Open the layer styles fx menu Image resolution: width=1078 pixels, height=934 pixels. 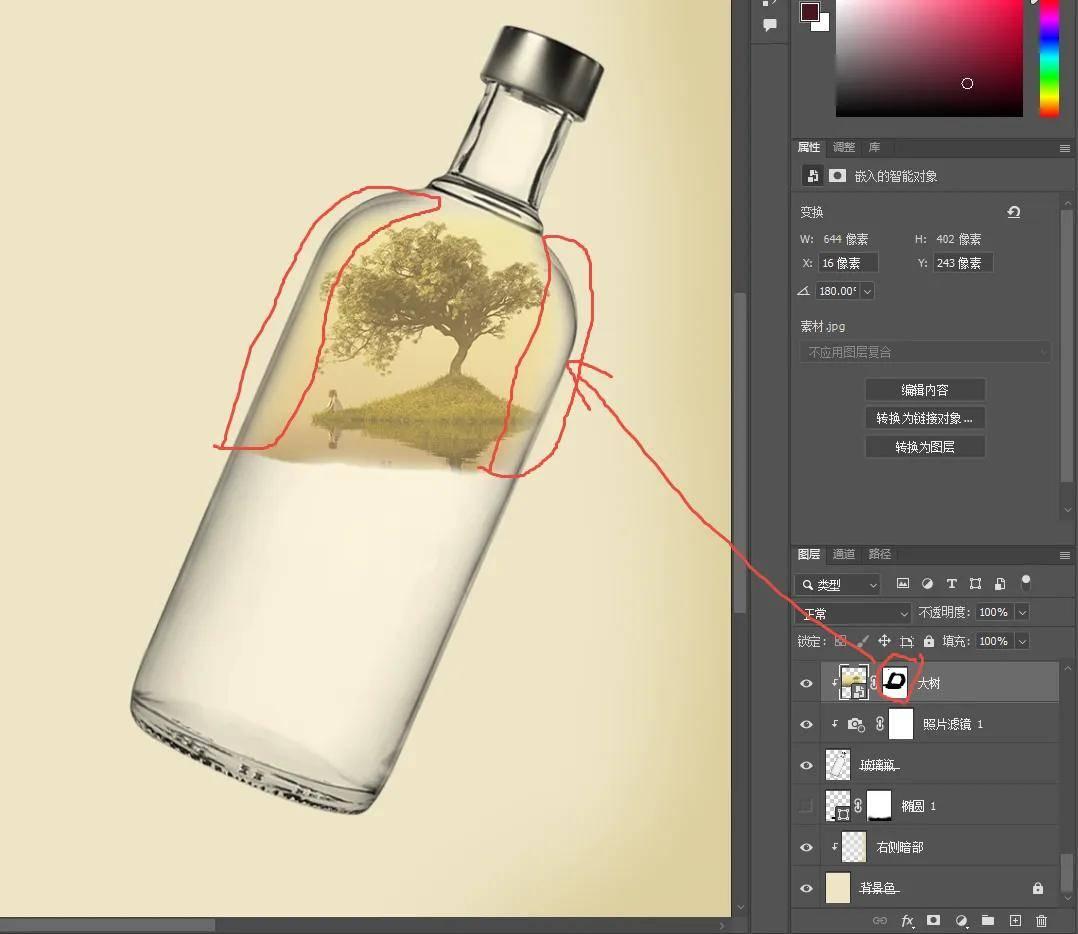(x=906, y=920)
